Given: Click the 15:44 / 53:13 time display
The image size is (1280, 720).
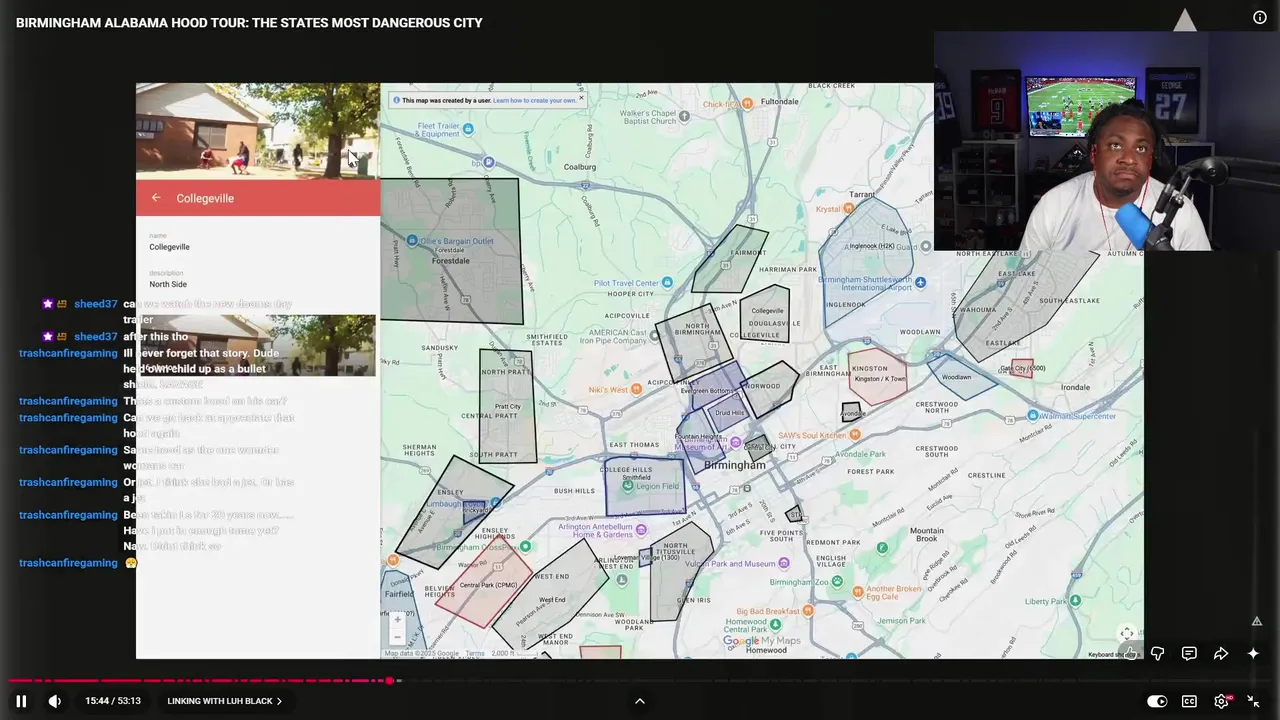Looking at the screenshot, I should (113, 701).
